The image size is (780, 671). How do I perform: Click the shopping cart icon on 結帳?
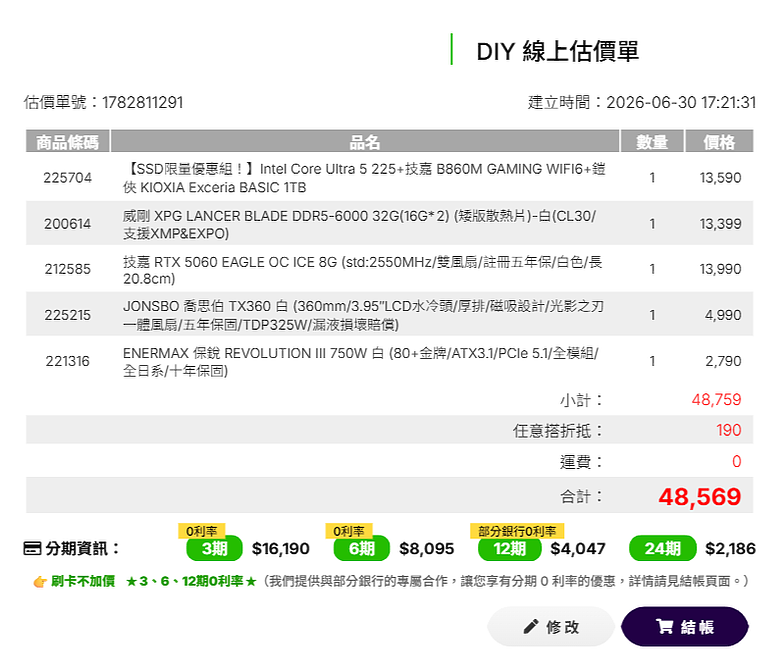pos(665,626)
